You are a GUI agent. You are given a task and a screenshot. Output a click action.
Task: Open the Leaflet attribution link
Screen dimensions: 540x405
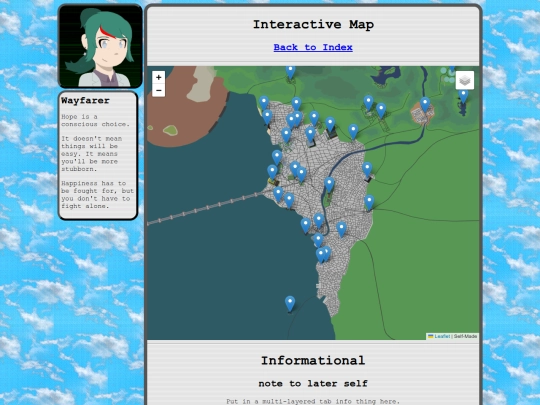(x=442, y=336)
